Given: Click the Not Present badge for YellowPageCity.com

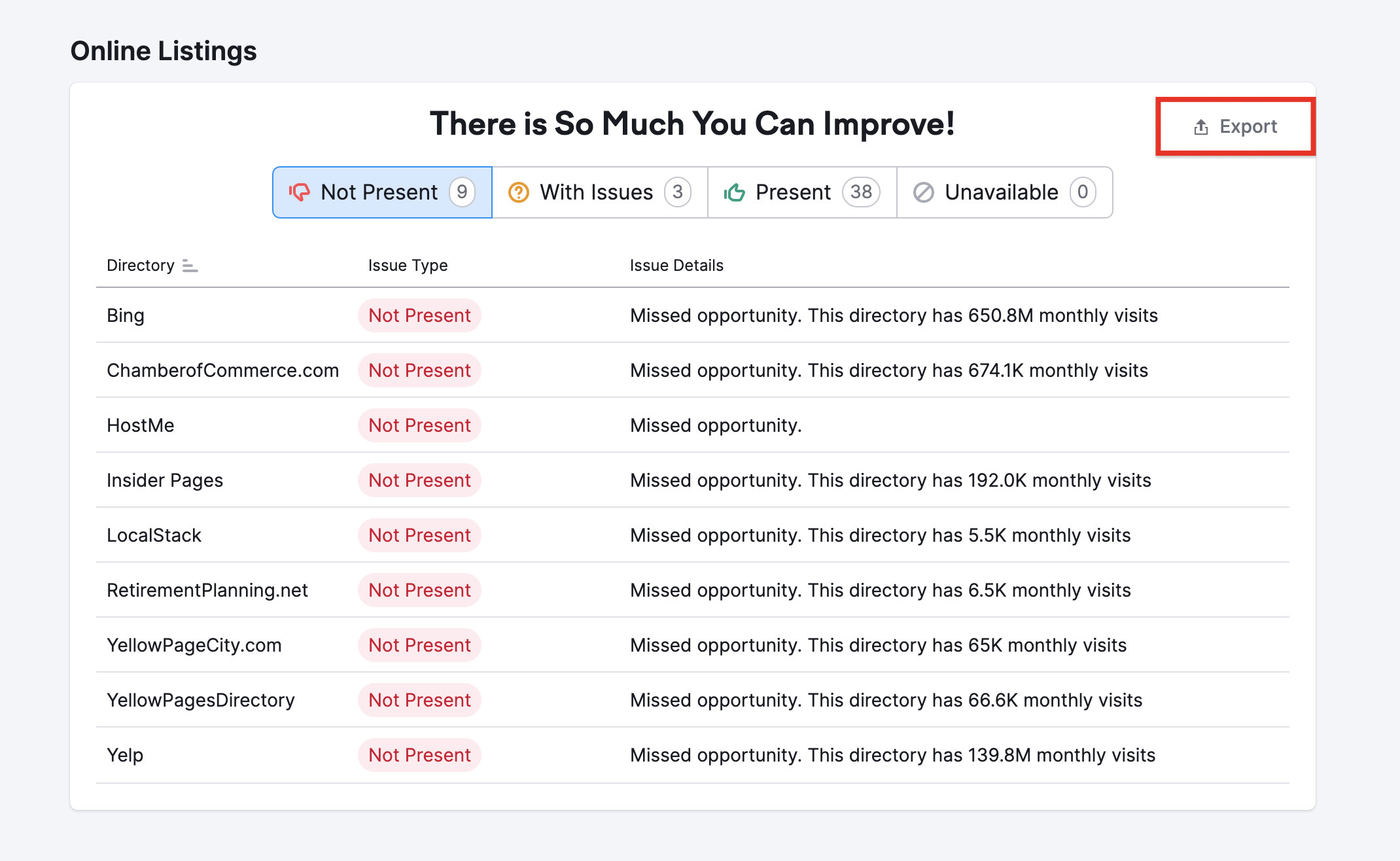Looking at the screenshot, I should [419, 645].
